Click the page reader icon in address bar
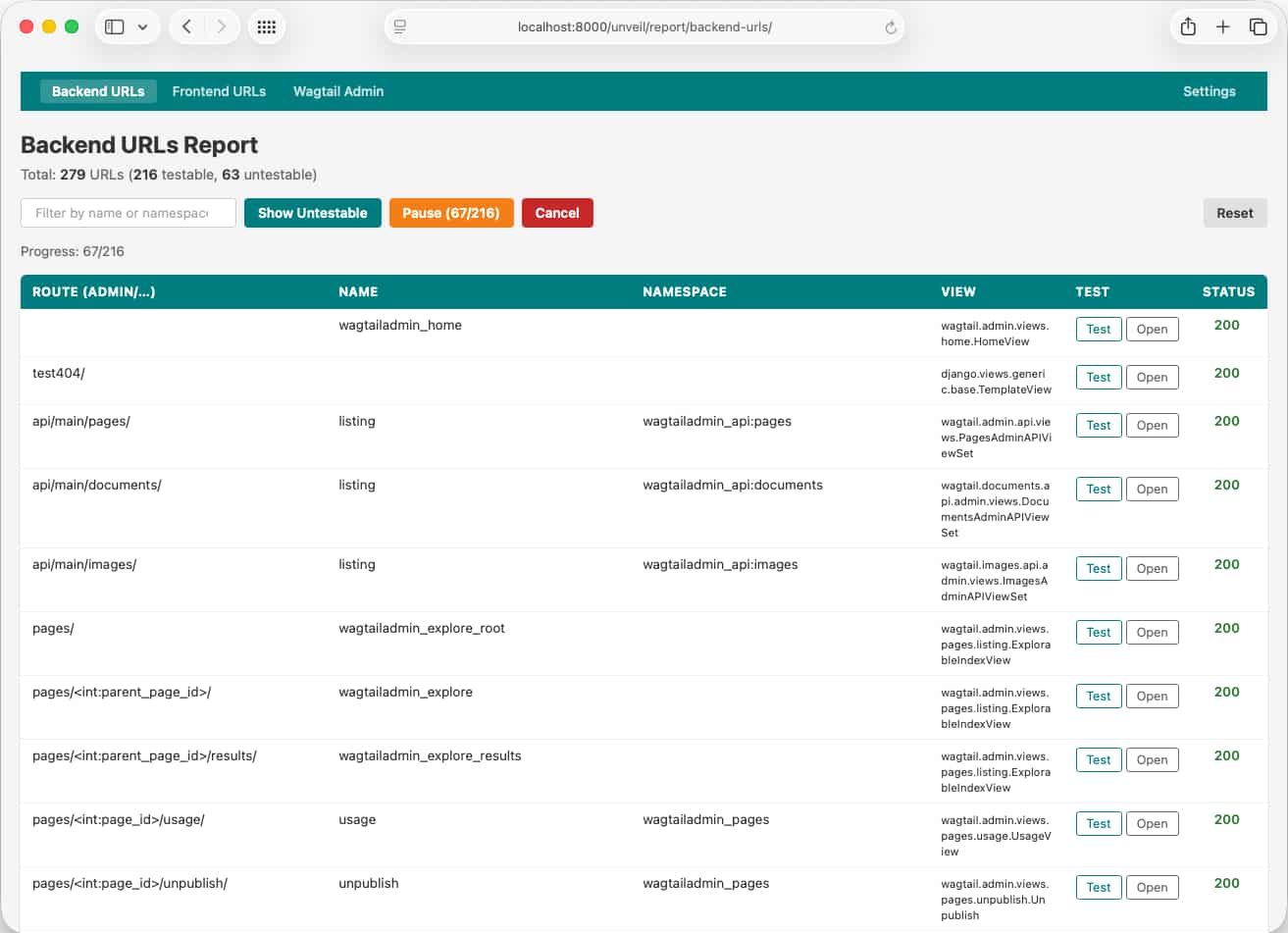Screen dimensions: 1288x933 pyautogui.click(x=400, y=27)
